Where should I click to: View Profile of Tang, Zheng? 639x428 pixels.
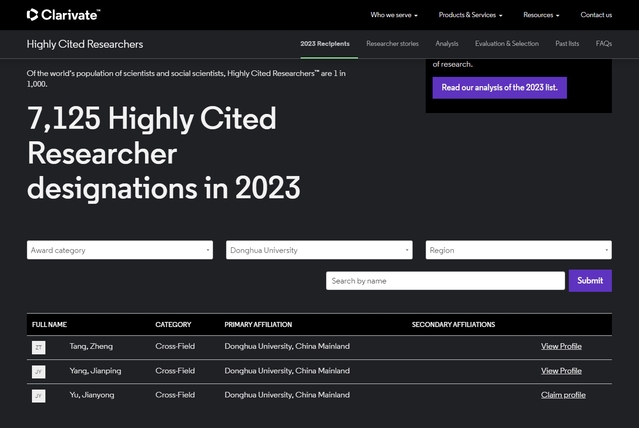[x=561, y=346]
